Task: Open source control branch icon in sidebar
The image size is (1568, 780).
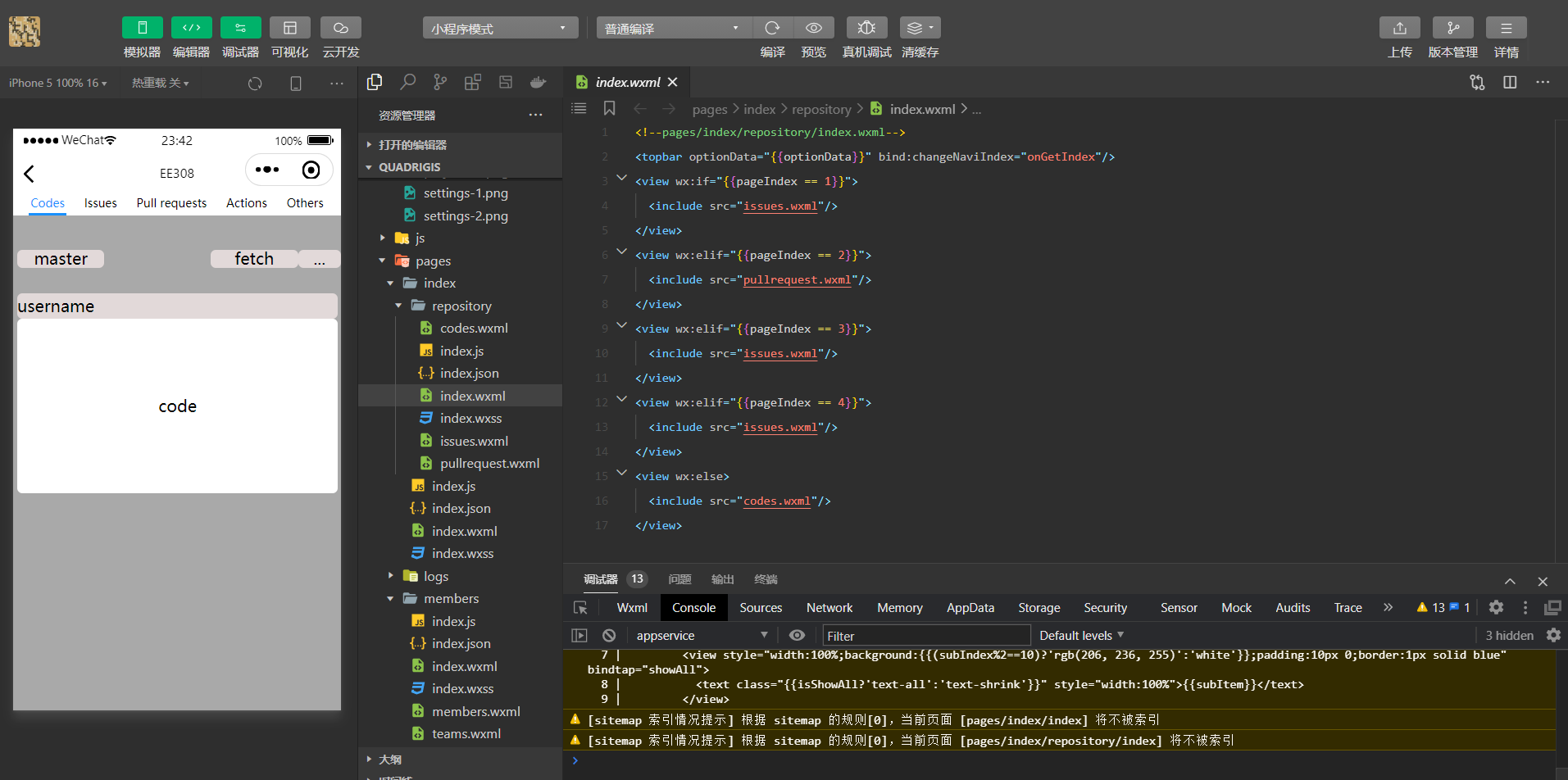Action: [x=440, y=82]
